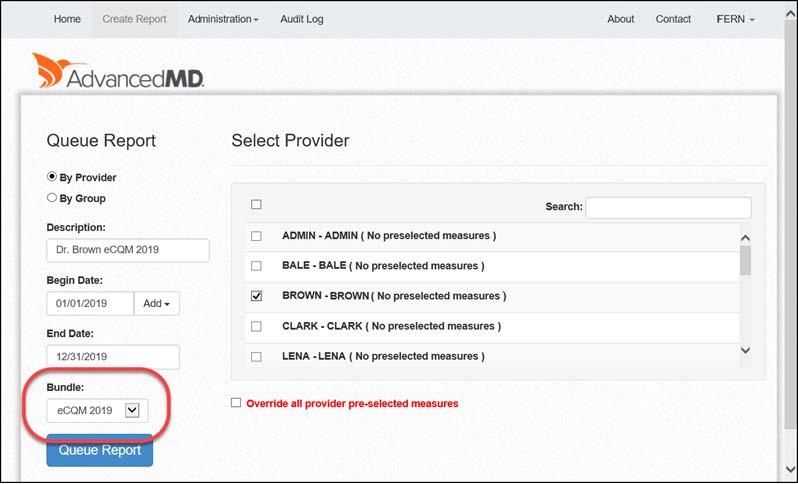The width and height of the screenshot is (798, 484).
Task: Click the AdvancedMD hummingbird logo
Action: point(118,72)
